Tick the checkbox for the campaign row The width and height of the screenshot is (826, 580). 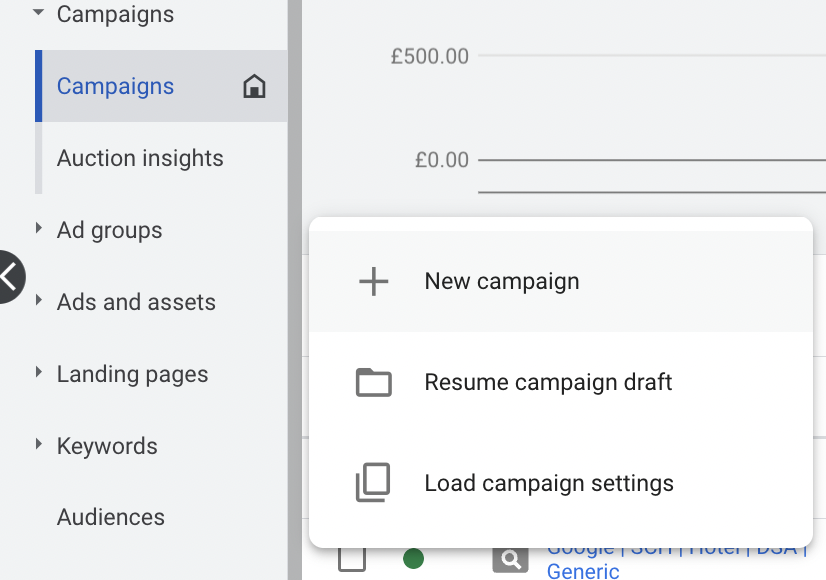pyautogui.click(x=352, y=557)
